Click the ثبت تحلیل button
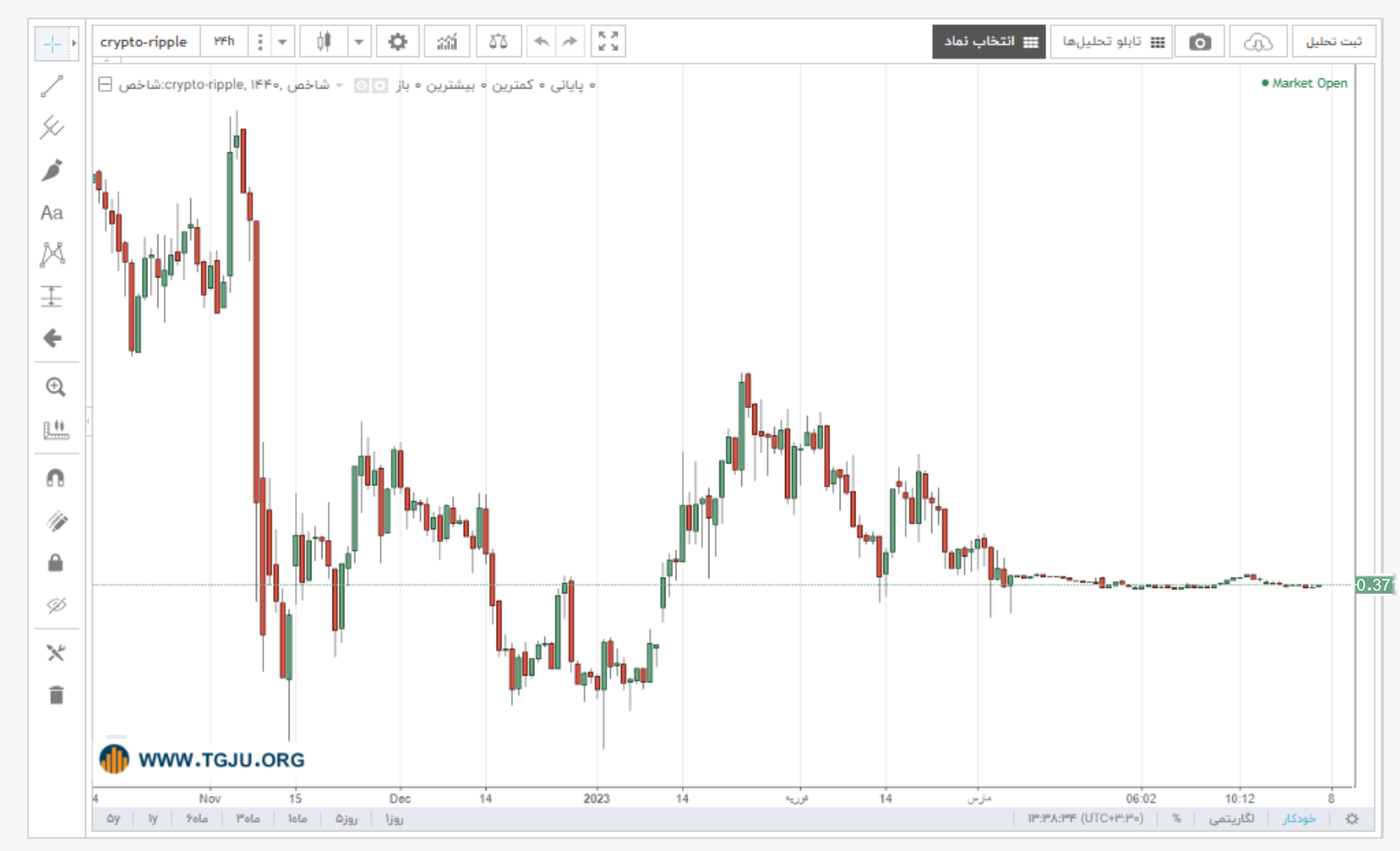Image resolution: width=1400 pixels, height=851 pixels. tap(1334, 42)
